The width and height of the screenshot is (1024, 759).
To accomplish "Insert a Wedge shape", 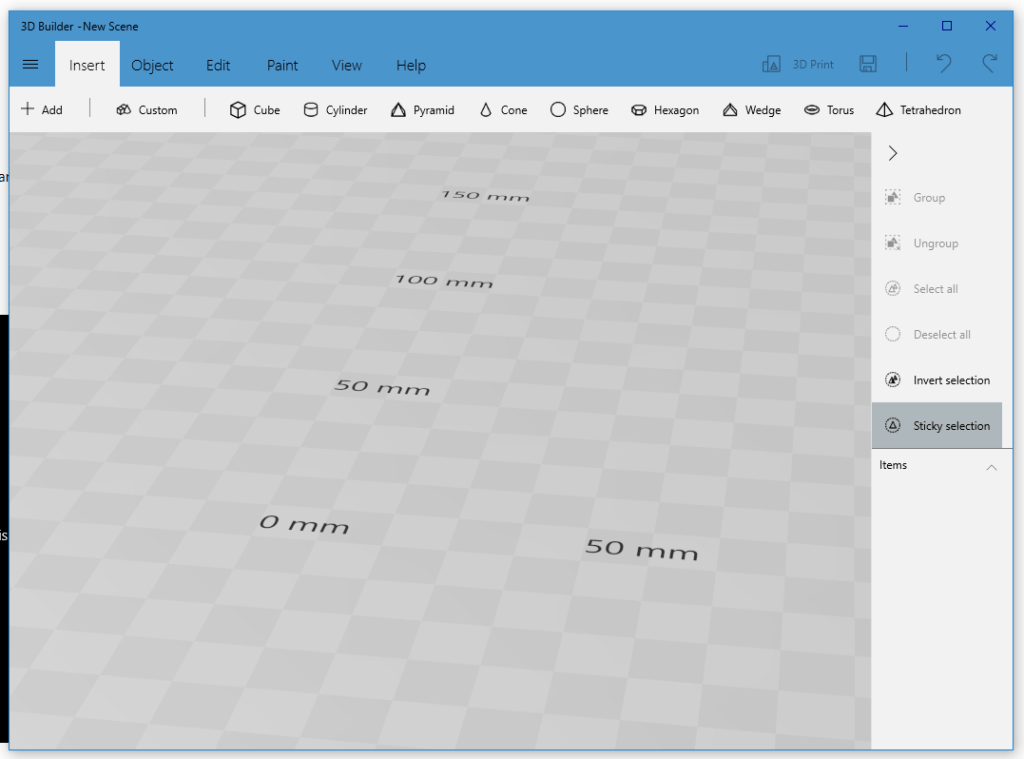I will 751,110.
